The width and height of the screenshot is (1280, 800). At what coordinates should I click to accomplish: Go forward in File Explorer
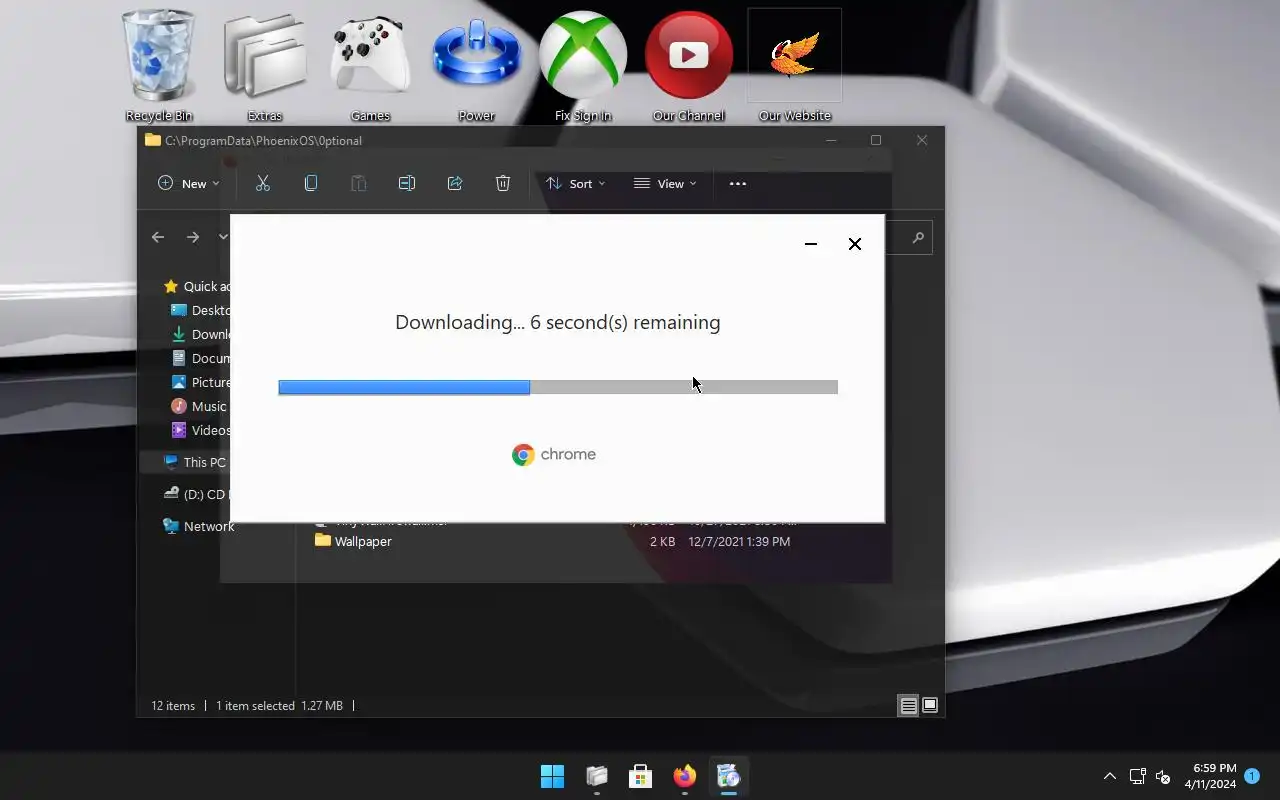193,237
